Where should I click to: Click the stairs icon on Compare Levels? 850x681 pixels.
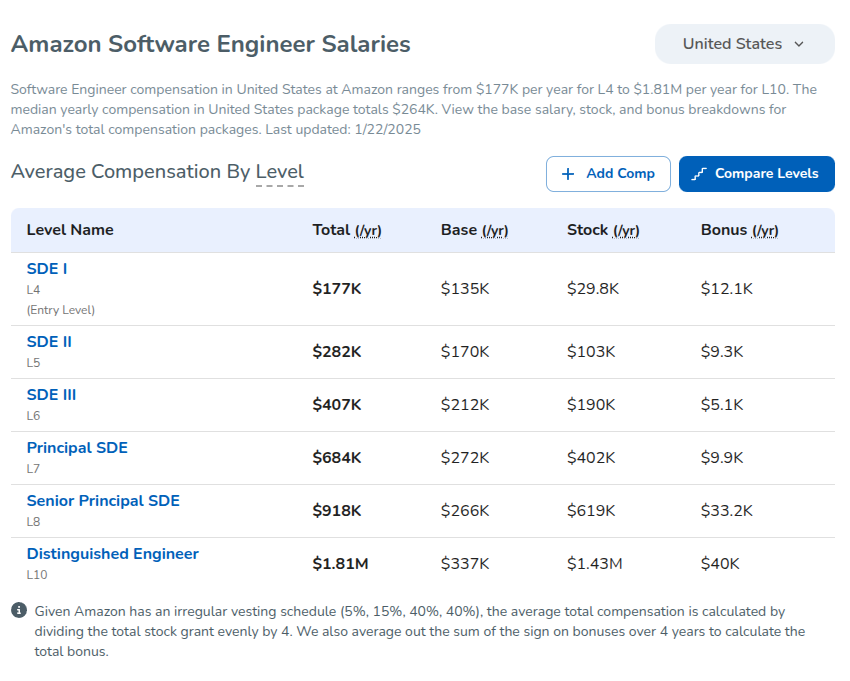699,174
